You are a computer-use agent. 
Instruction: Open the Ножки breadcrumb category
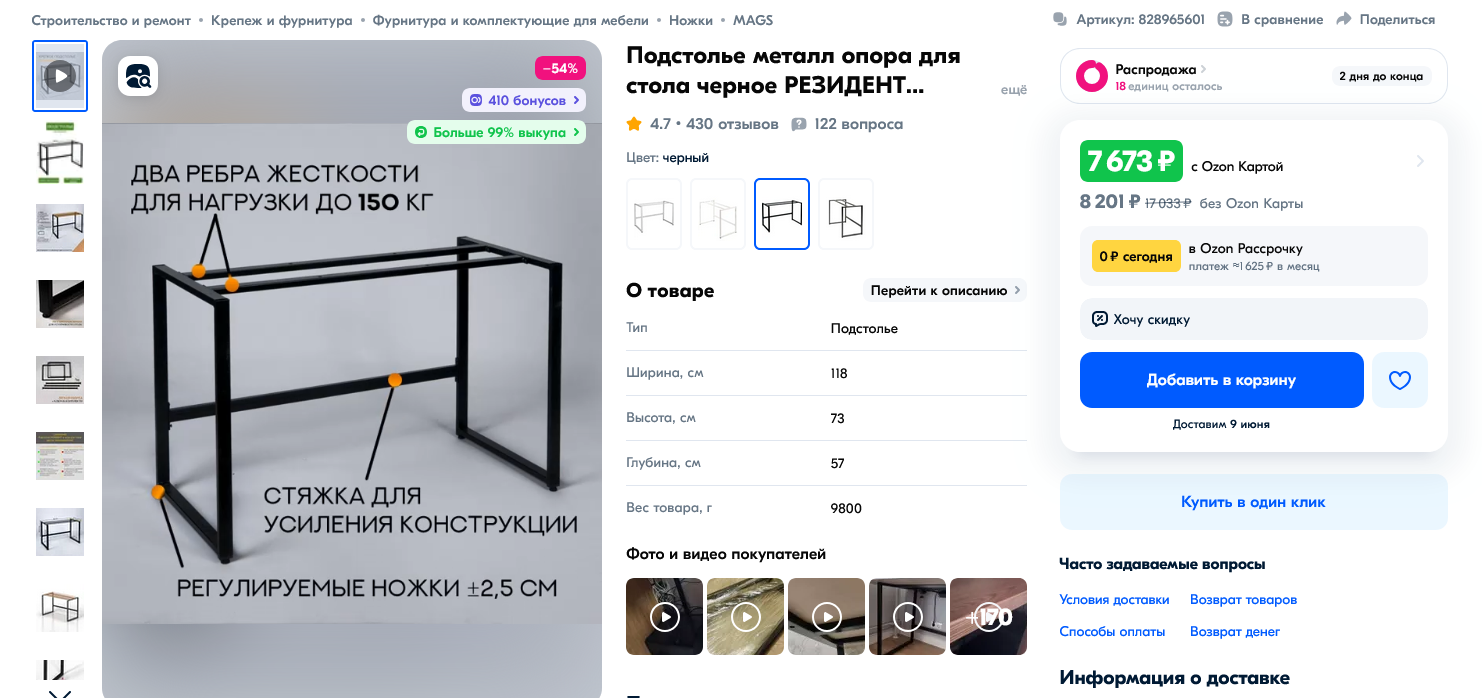click(691, 20)
